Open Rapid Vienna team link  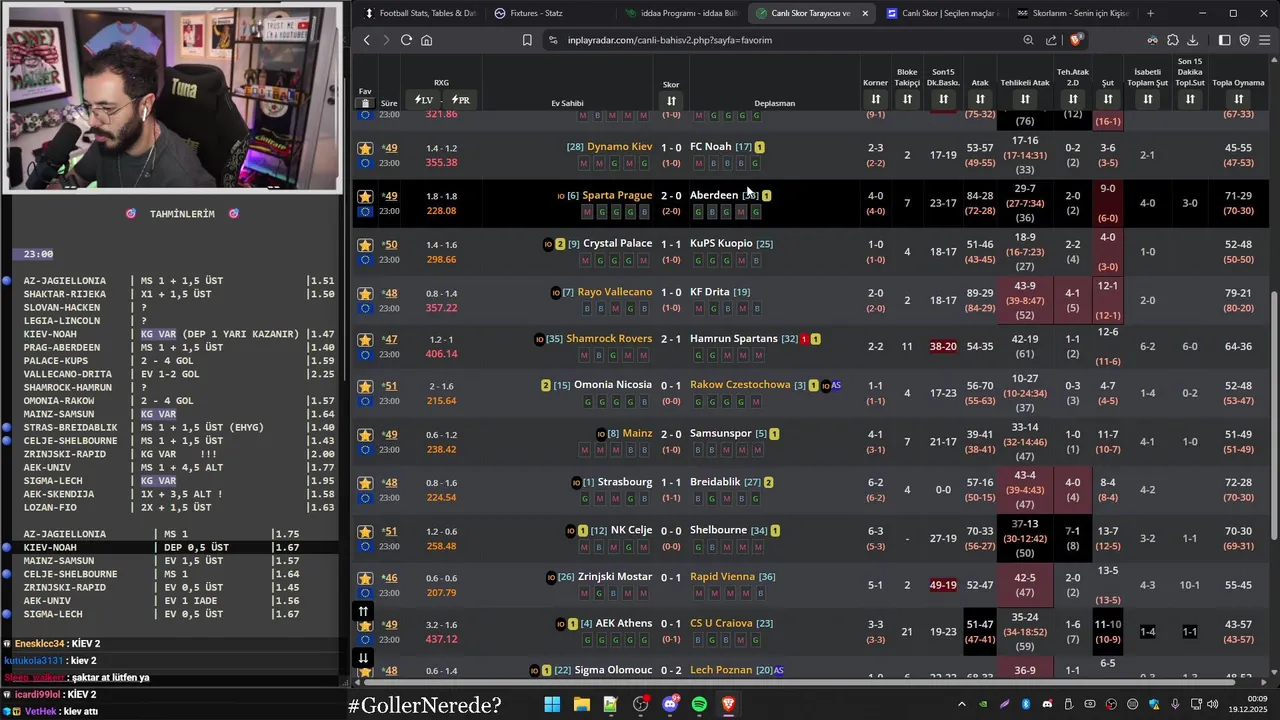coord(722,576)
